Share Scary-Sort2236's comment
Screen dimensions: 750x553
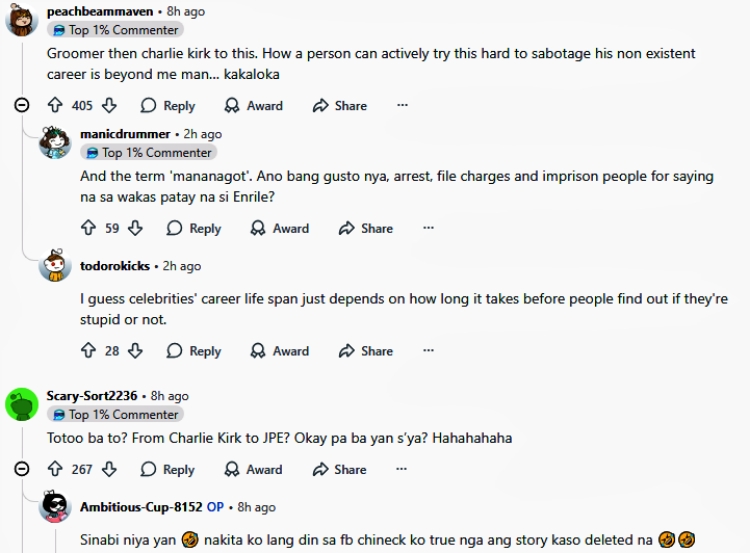340,469
